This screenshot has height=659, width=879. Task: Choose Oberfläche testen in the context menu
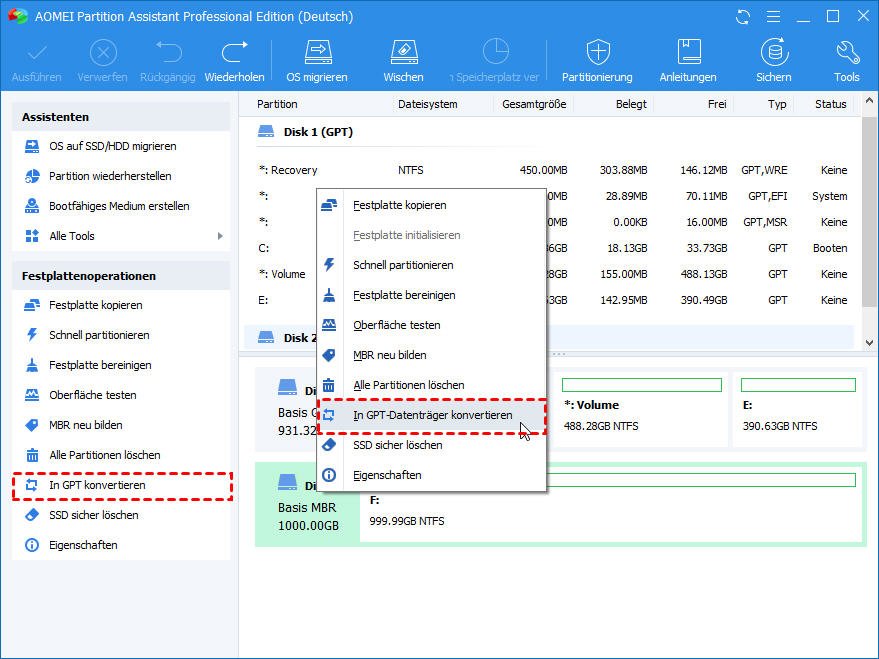click(x=431, y=325)
